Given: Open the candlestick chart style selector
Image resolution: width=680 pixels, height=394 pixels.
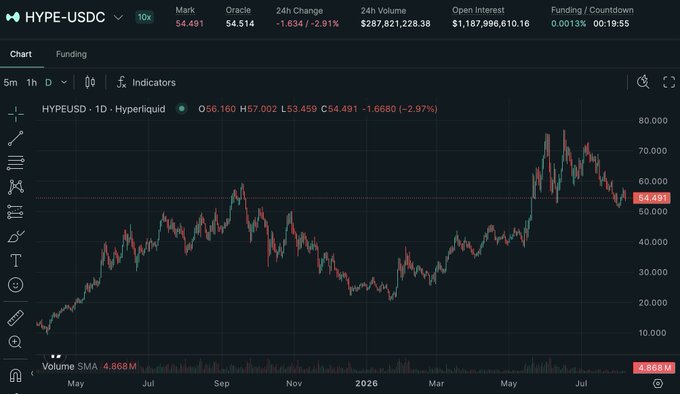Looking at the screenshot, I should pyautogui.click(x=90, y=82).
